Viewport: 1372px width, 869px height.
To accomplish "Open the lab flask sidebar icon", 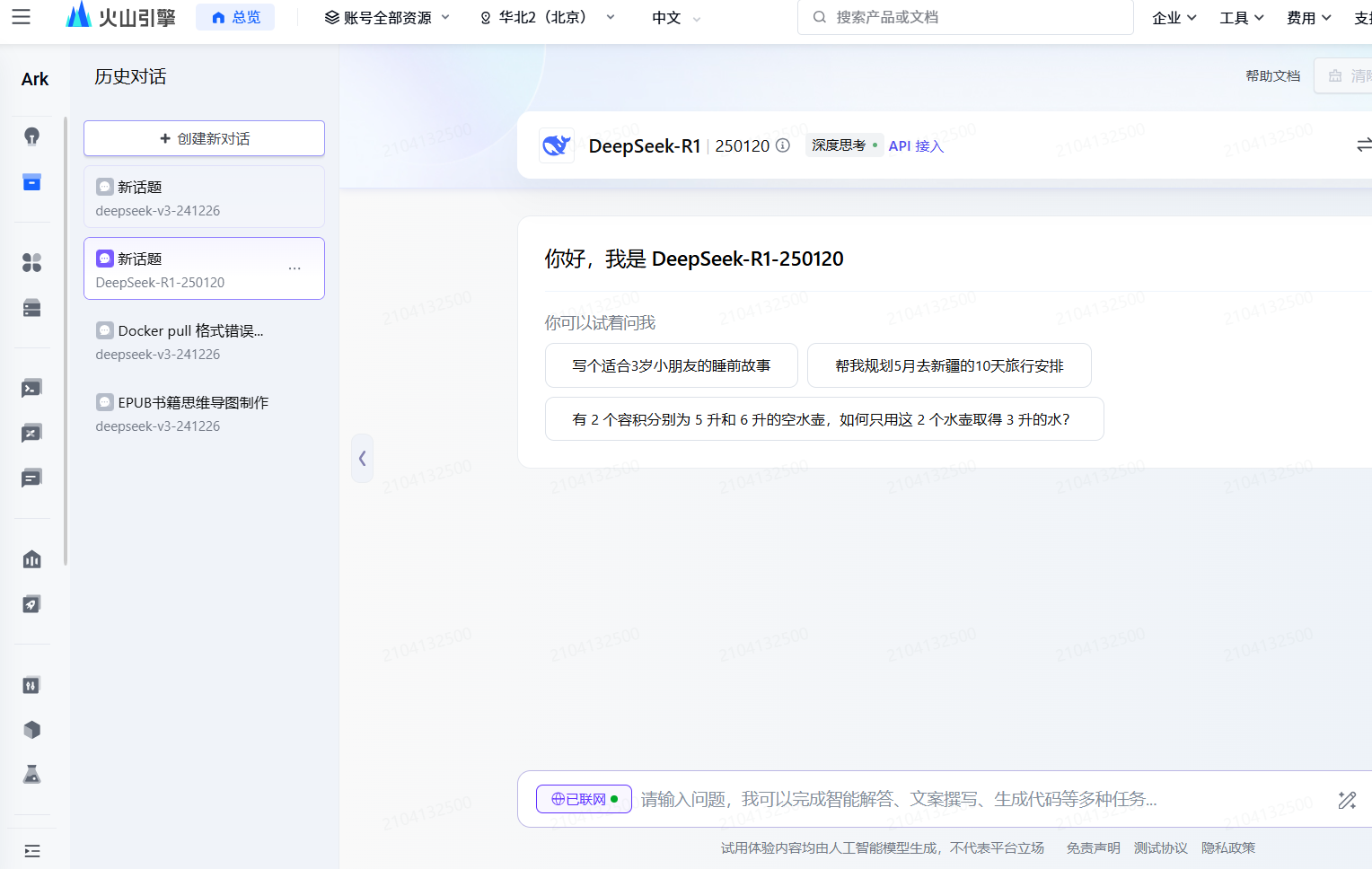I will click(x=32, y=774).
